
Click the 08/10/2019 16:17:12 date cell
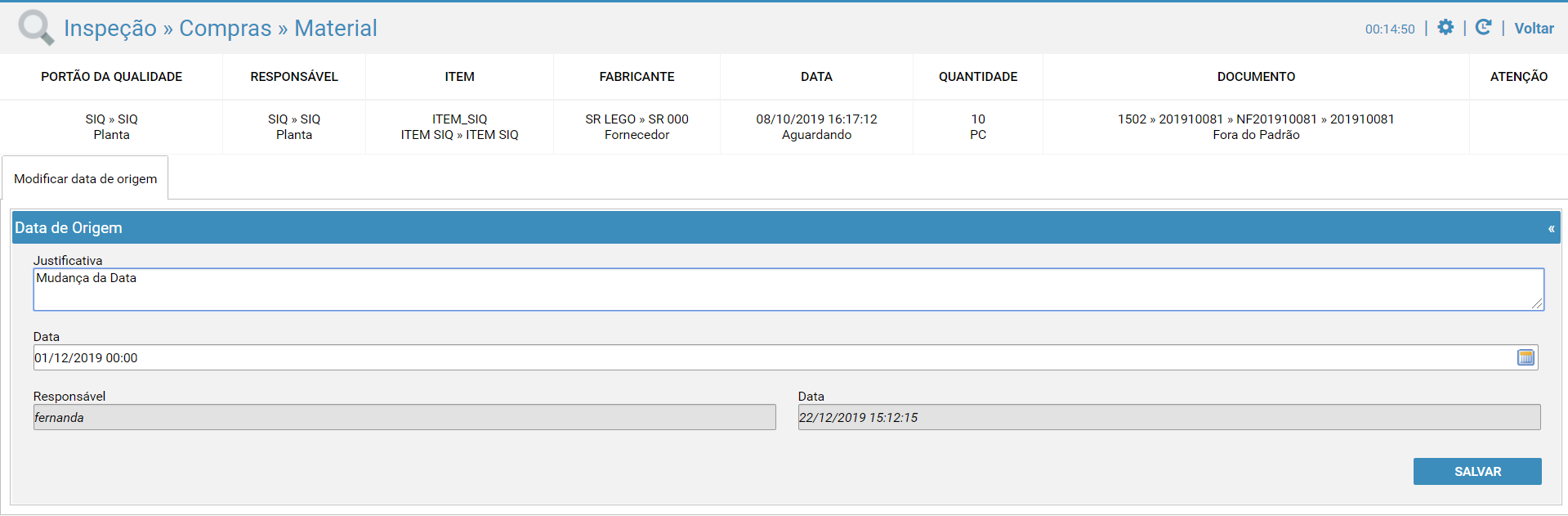816,127
